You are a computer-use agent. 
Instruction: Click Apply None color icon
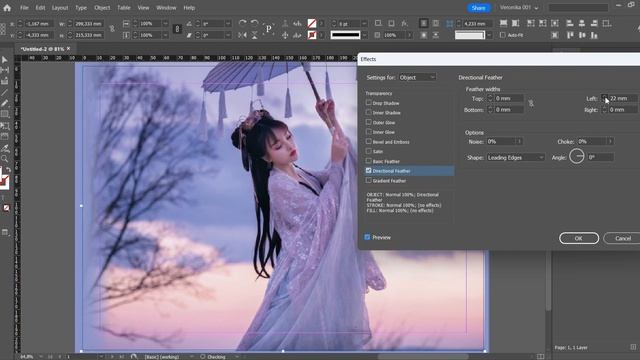click(6, 208)
